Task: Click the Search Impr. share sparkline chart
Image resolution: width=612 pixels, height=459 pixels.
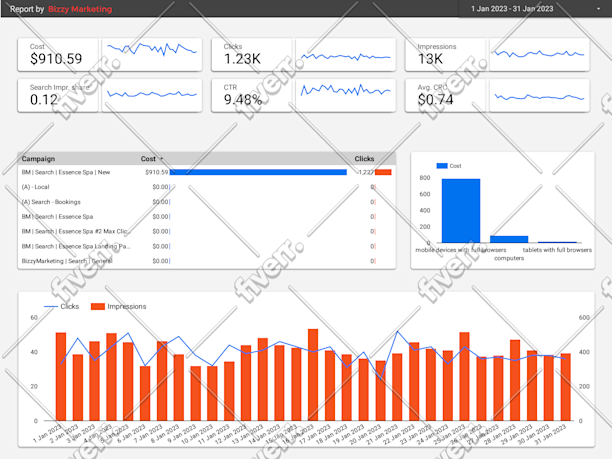Action: (152, 96)
